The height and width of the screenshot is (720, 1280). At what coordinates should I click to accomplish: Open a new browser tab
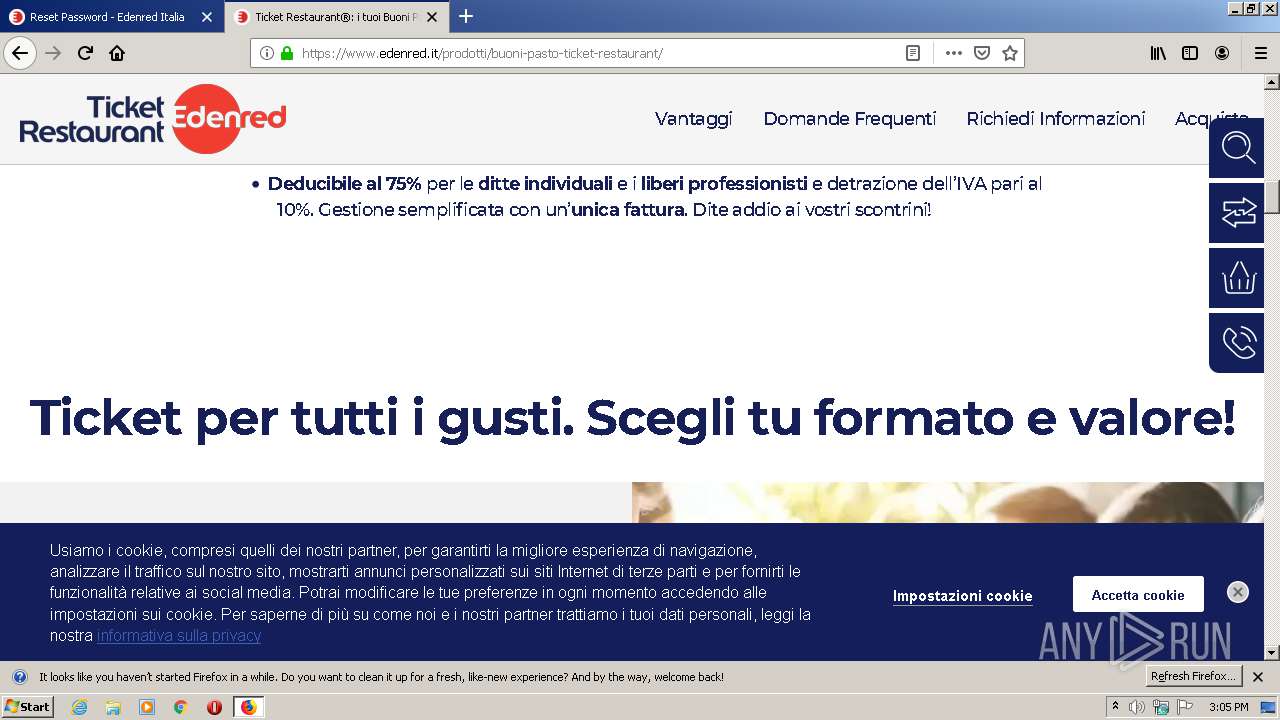(x=466, y=16)
